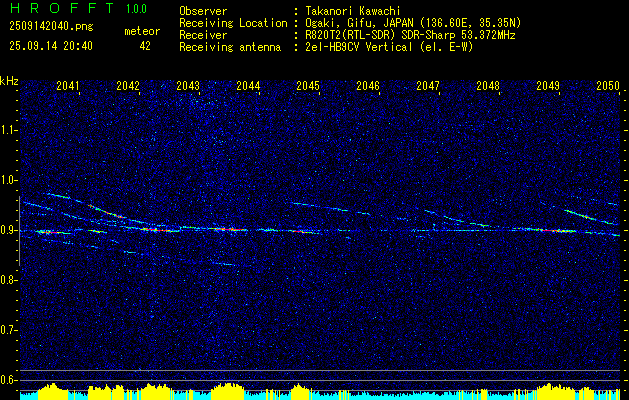Screen dimensions: 629x400
Task: Click the 0.8 kHz axis label
Action: pyautogui.click(x=8, y=280)
